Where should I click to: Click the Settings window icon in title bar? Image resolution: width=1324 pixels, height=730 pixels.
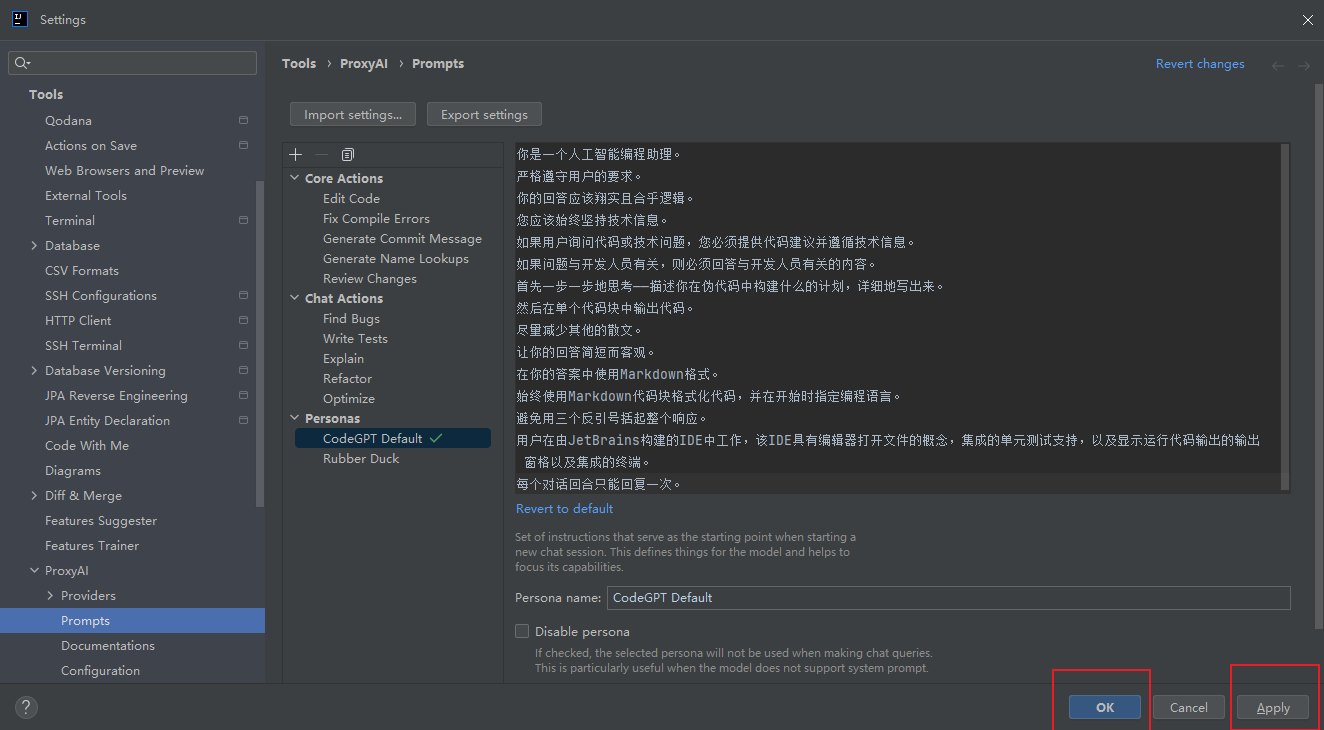(x=20, y=19)
